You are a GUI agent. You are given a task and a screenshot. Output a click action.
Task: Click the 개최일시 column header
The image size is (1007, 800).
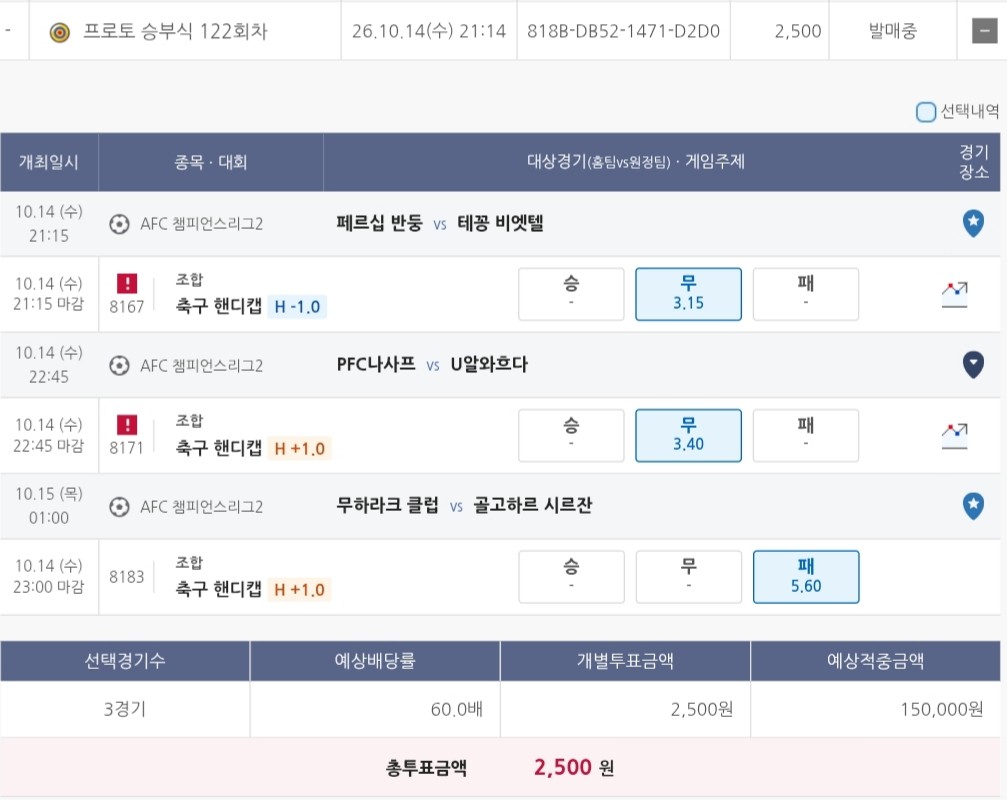tap(49, 162)
